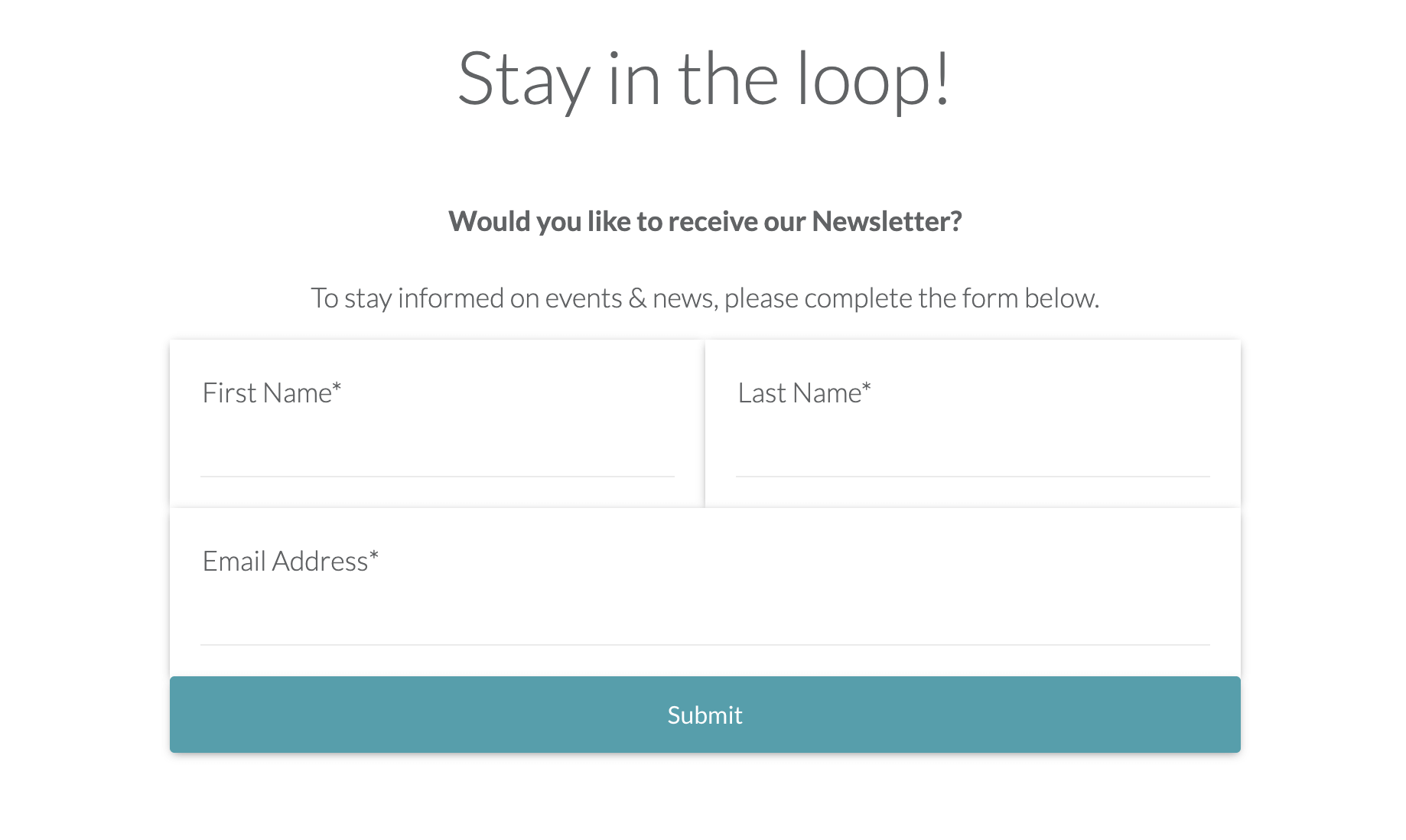The height and width of the screenshot is (840, 1406).
Task: Click the "Last Name*" label text
Action: [800, 393]
